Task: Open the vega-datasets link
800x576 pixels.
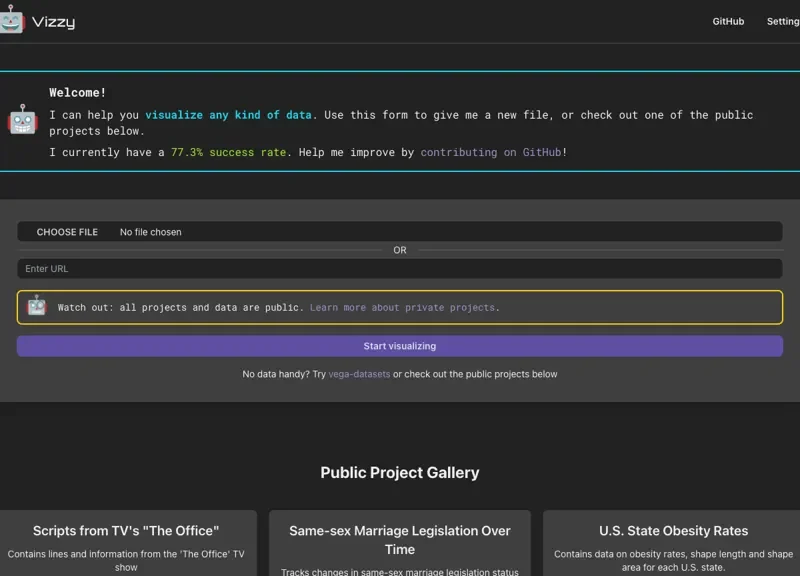Action: [x=359, y=374]
